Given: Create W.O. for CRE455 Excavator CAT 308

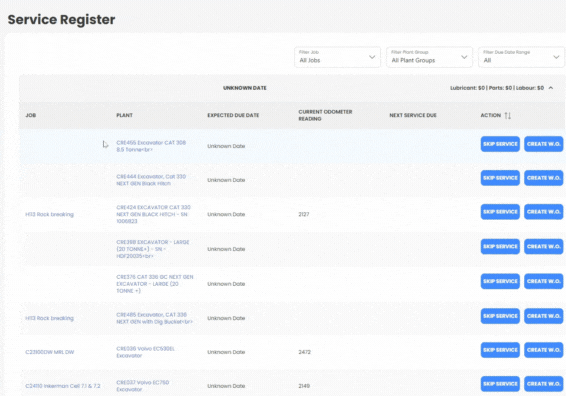Looking at the screenshot, I should tap(543, 144).
